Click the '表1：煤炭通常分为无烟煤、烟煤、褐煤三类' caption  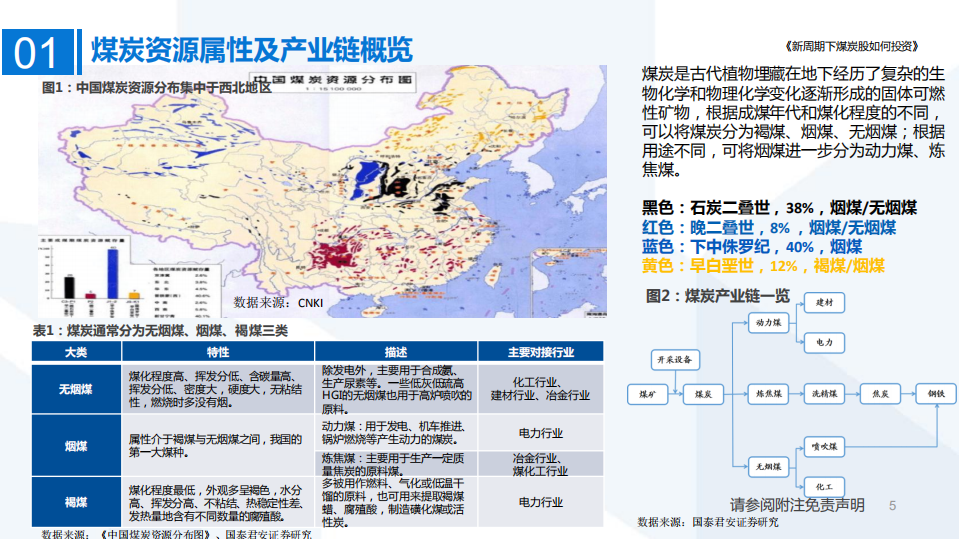click(160, 331)
